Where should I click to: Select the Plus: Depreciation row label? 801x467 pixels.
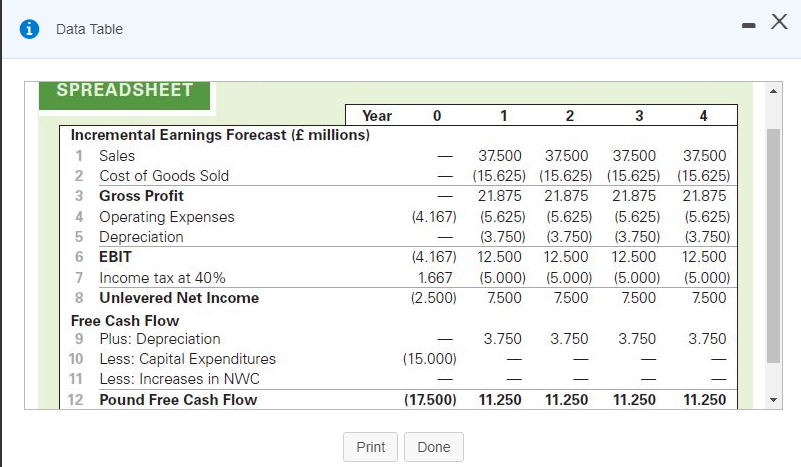coord(160,339)
